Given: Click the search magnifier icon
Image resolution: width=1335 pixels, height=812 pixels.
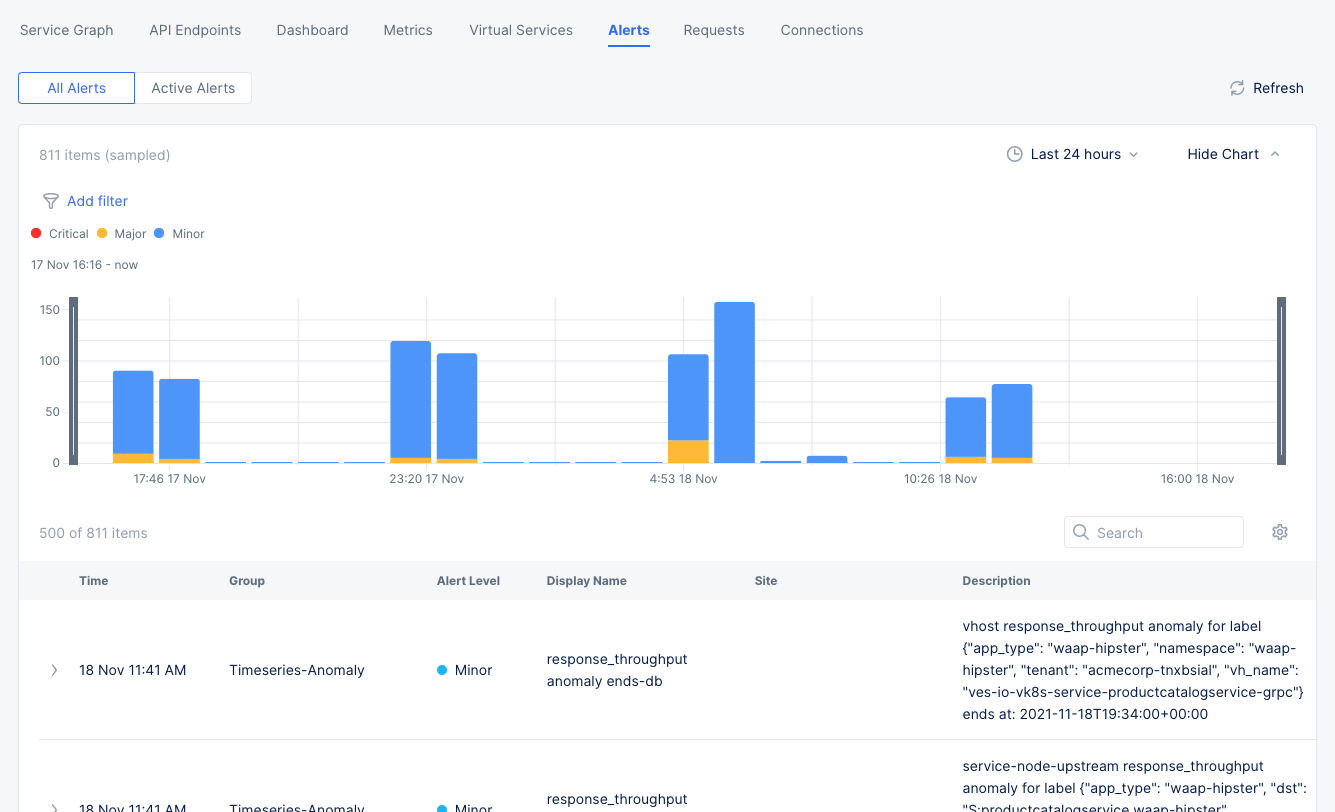Looking at the screenshot, I should pyautogui.click(x=1081, y=532).
